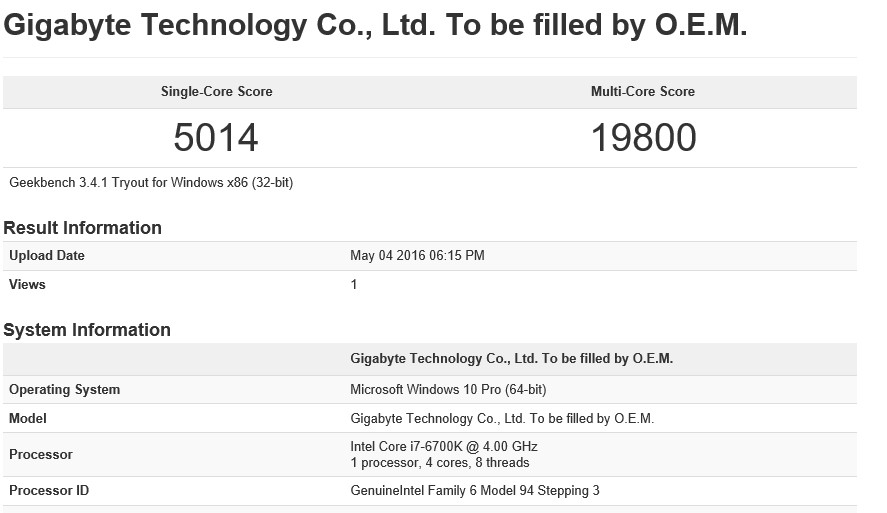Viewport: 887px width, 513px height.
Task: Select the Multi-Core Score header
Action: click(643, 92)
